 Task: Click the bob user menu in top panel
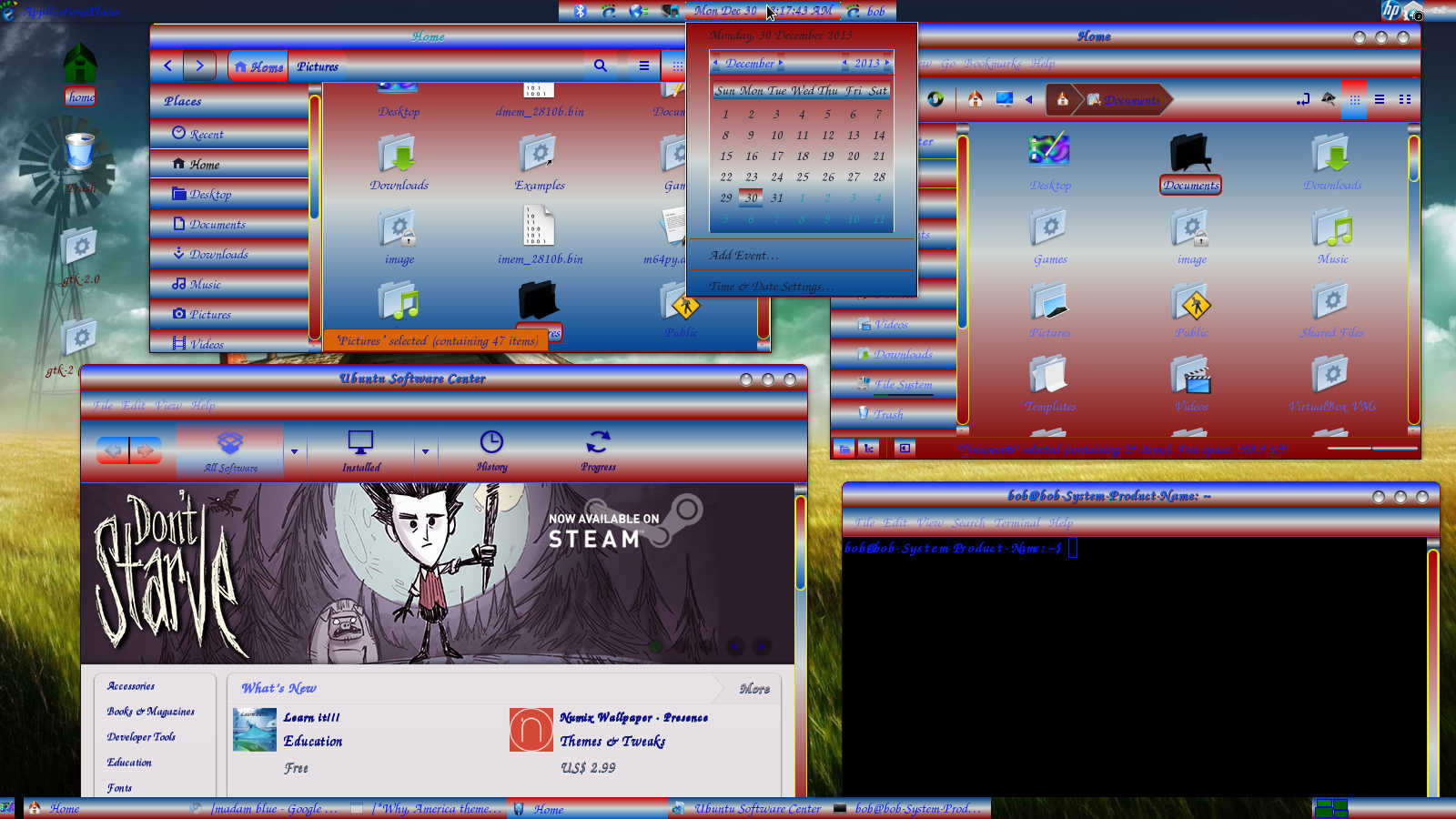[x=867, y=11]
